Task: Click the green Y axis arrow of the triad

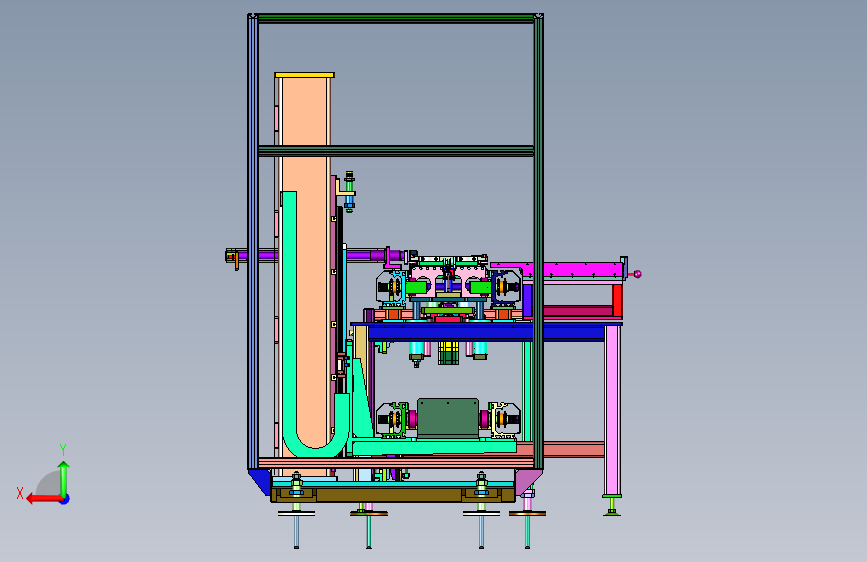Action: (64, 478)
